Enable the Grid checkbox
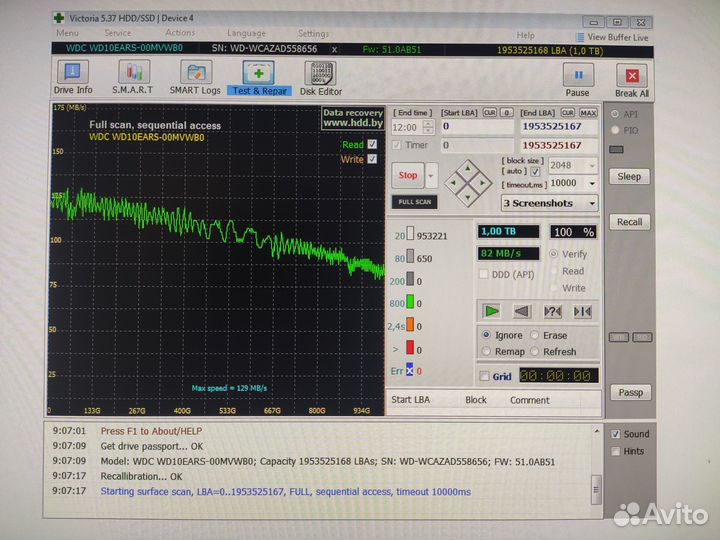 [485, 377]
